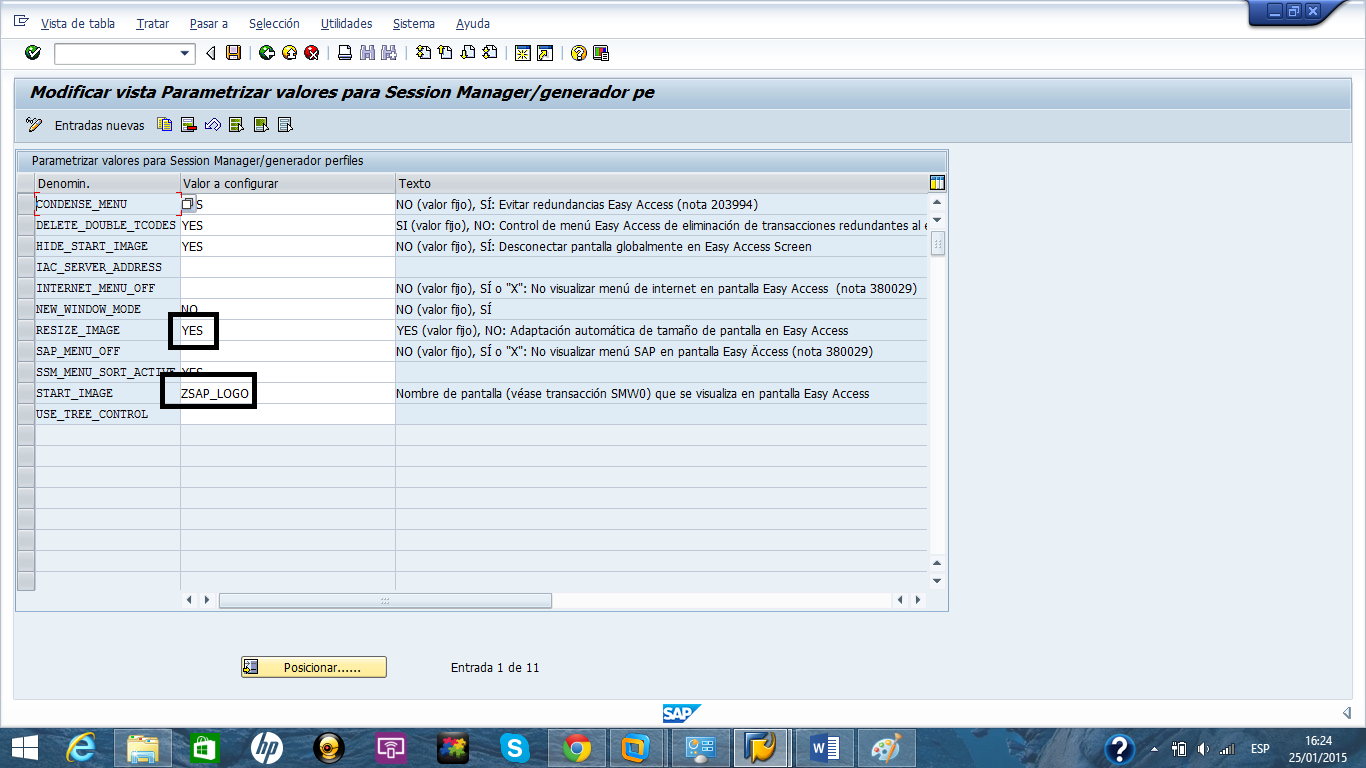Click the Undo change icon
The height and width of the screenshot is (768, 1366).
[212, 125]
